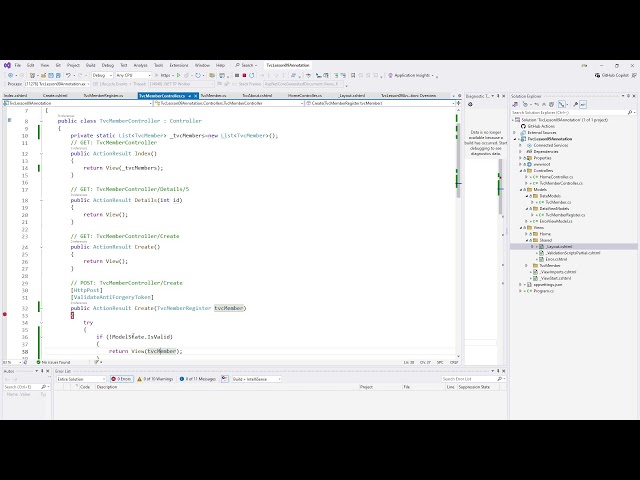Viewport: 640px width, 480px height.
Task: Select Program.cs in Solution Explorer
Action: (543, 291)
